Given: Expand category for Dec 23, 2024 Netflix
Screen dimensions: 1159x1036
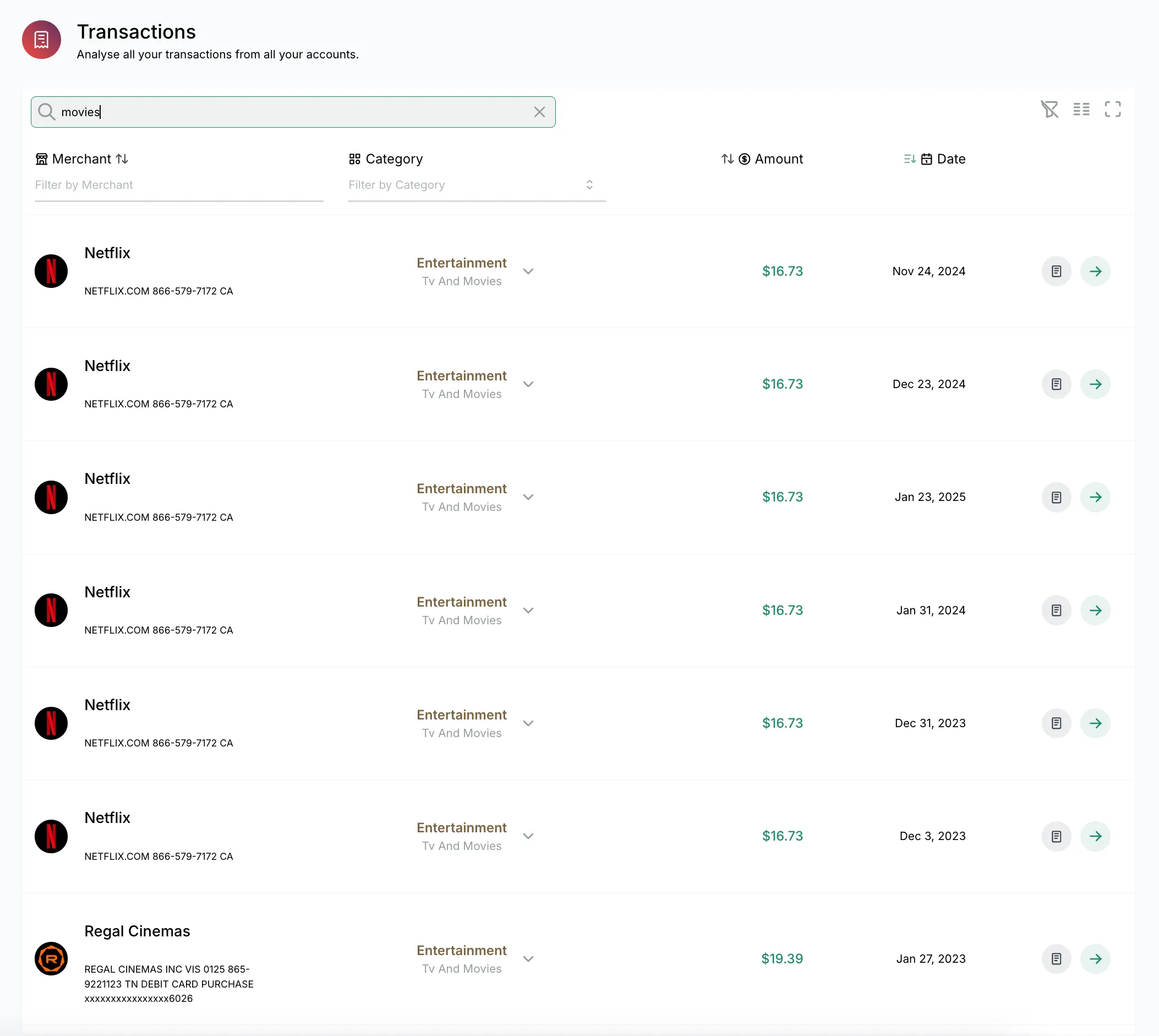Looking at the screenshot, I should click(528, 384).
